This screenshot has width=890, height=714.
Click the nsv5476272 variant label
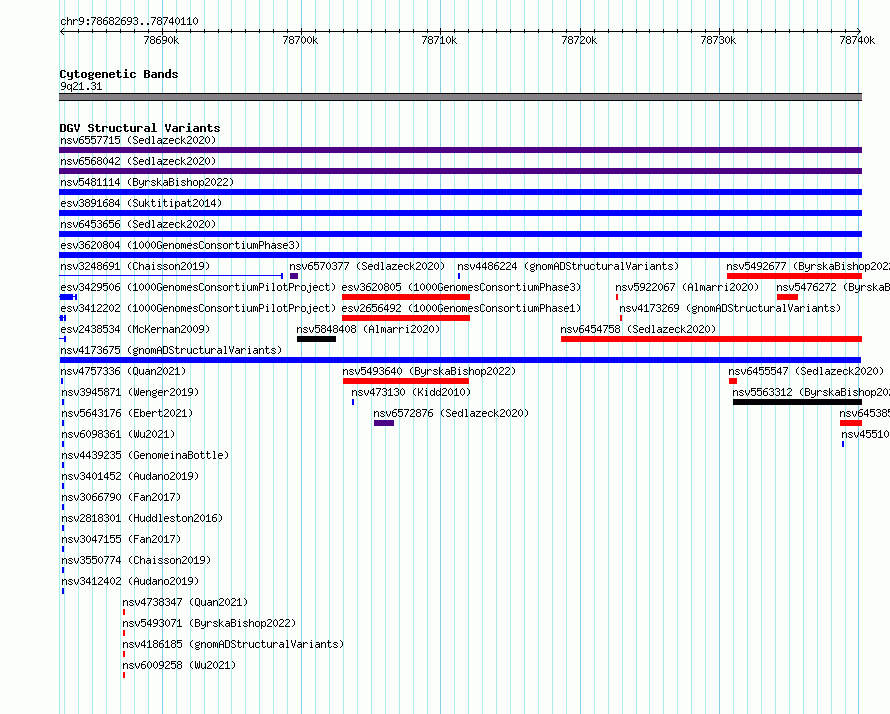833,287
